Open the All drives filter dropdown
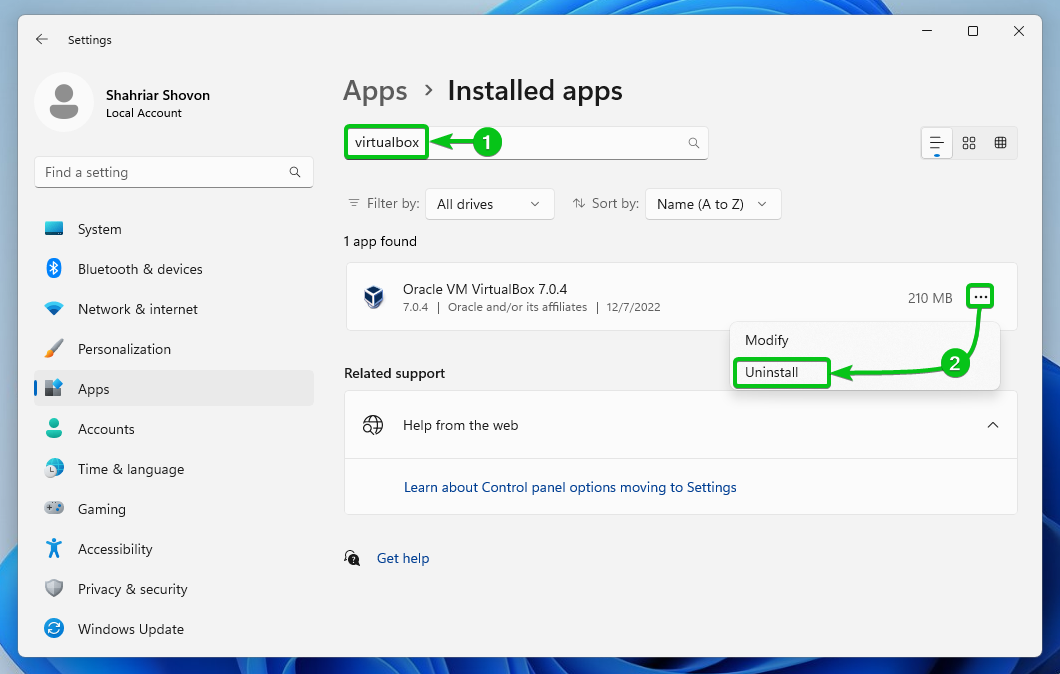Viewport: 1060px width, 674px height. pyautogui.click(x=489, y=203)
